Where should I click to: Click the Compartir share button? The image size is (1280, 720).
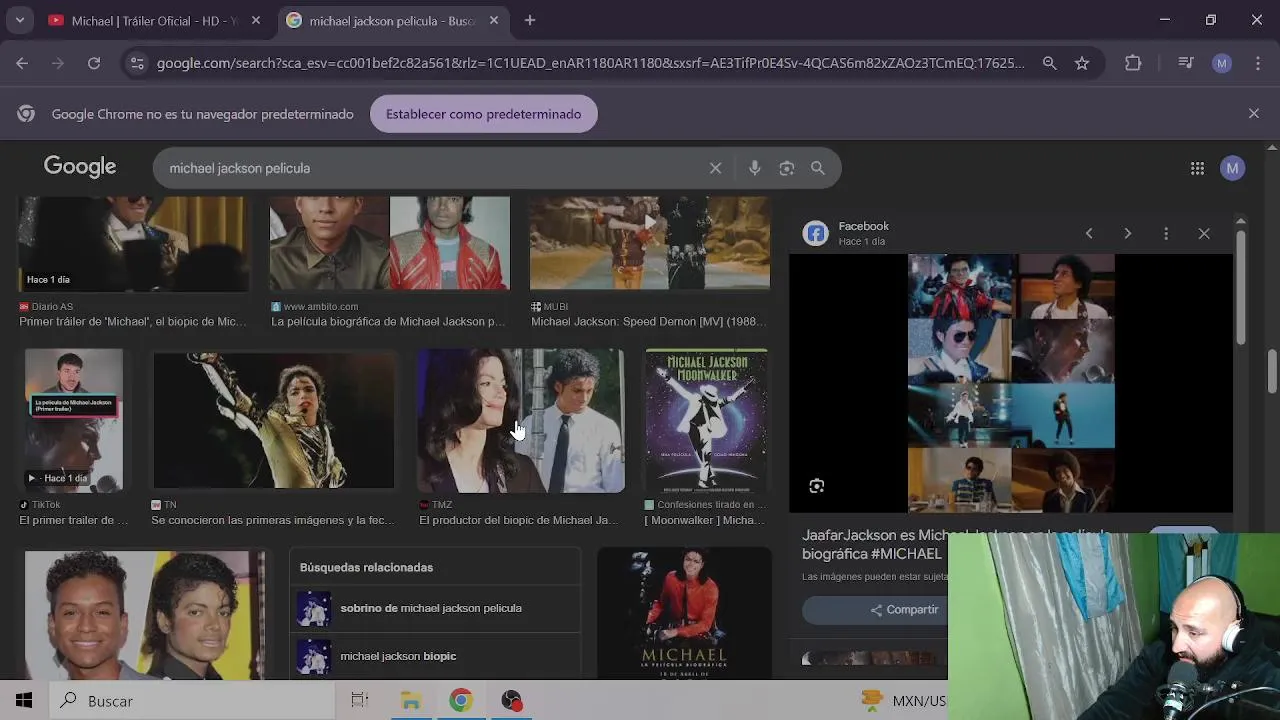(904, 609)
